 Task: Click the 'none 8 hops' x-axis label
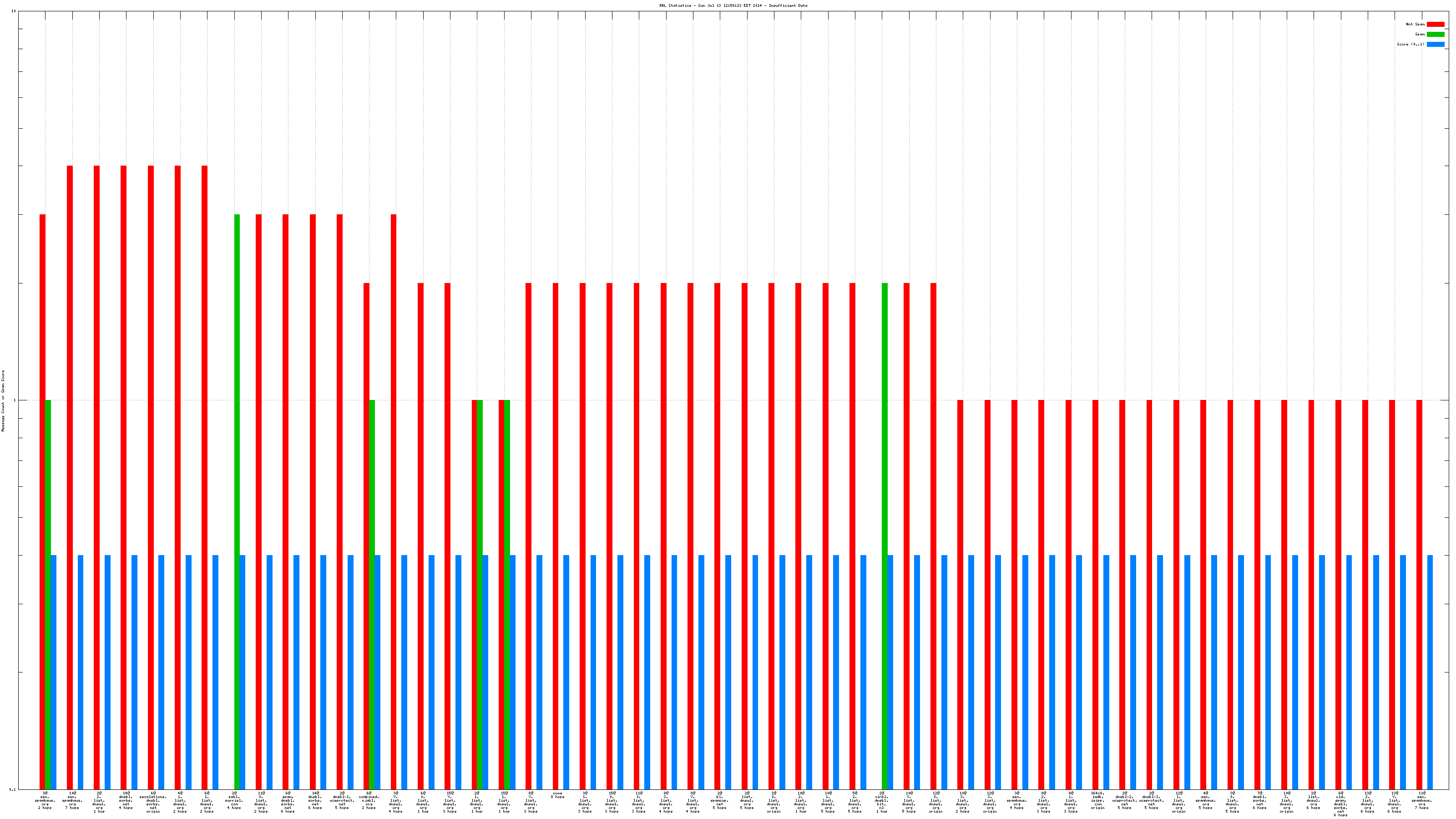[x=557, y=795]
